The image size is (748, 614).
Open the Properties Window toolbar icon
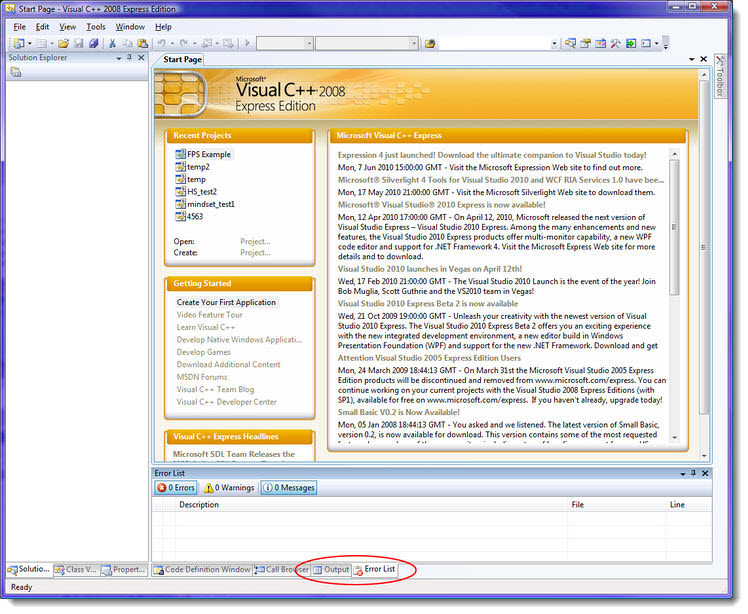point(585,44)
